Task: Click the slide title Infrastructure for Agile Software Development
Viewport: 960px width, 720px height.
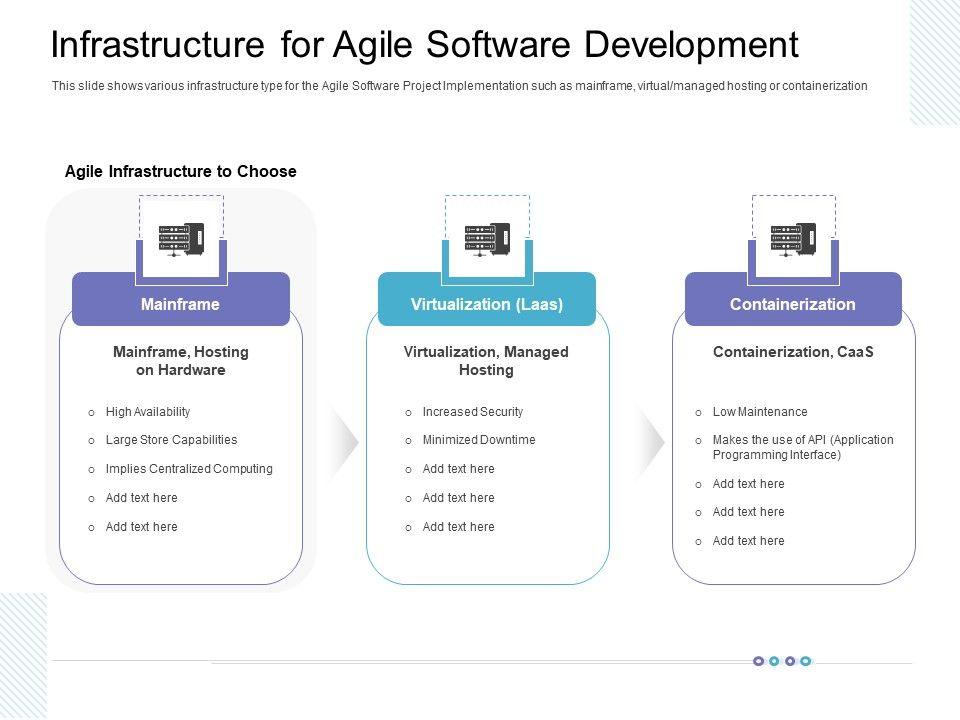Action: (x=424, y=45)
